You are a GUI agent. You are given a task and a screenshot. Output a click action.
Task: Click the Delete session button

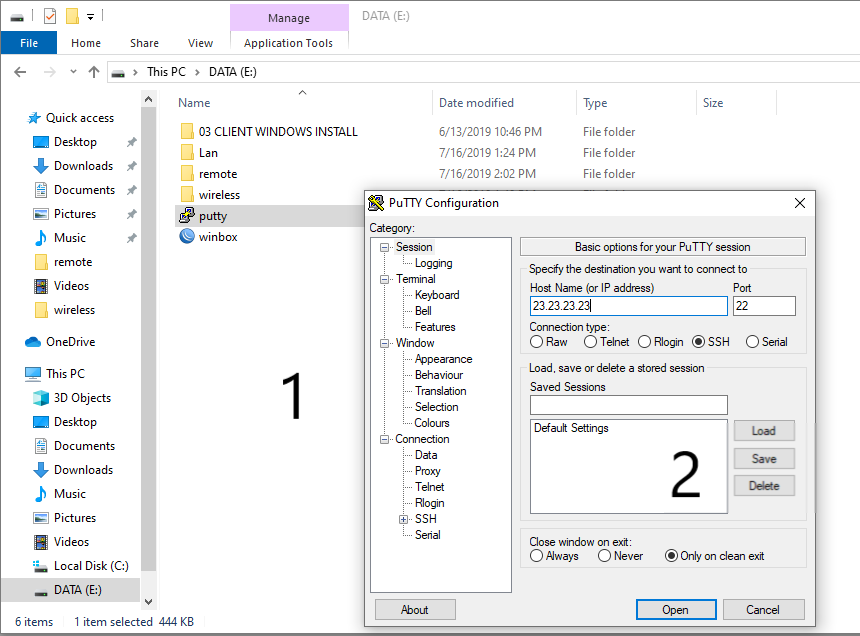point(764,486)
